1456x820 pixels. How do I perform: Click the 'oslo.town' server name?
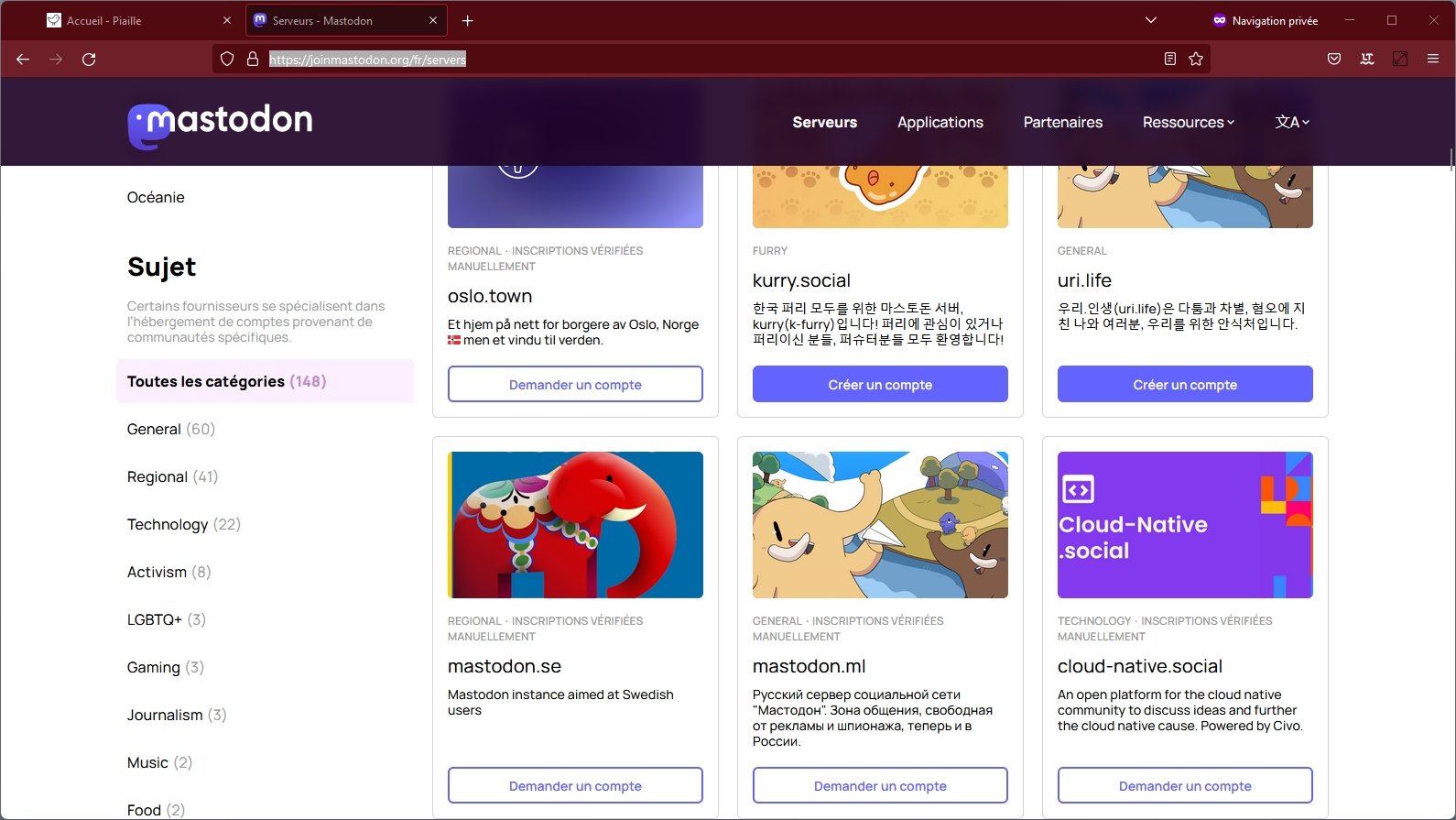tap(490, 296)
